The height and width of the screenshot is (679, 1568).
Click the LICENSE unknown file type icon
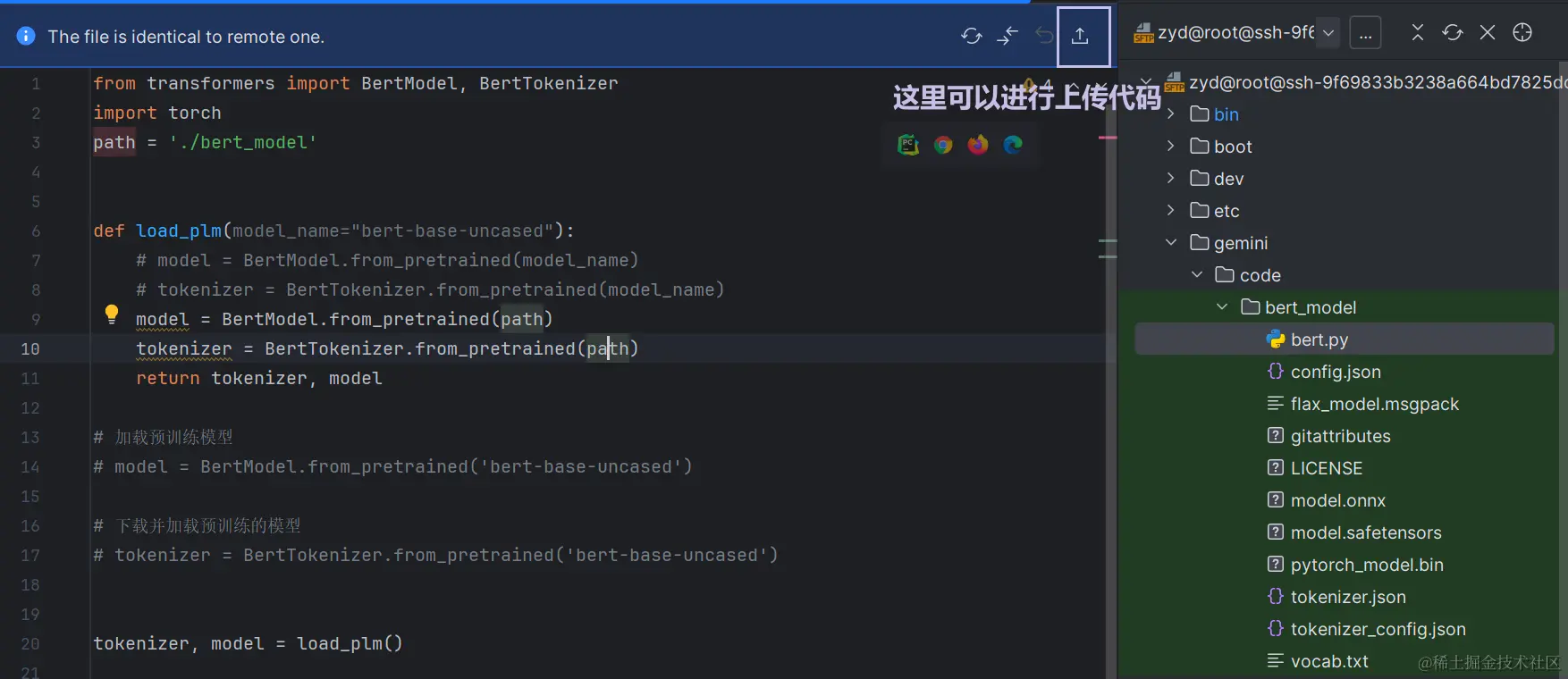[x=1276, y=467]
